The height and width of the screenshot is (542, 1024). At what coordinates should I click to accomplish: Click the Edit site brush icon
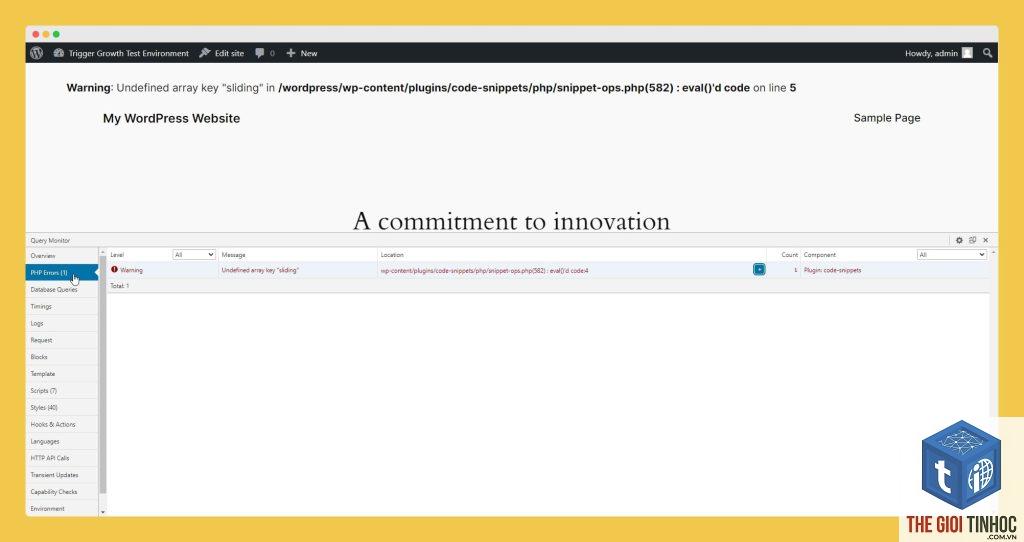(204, 53)
